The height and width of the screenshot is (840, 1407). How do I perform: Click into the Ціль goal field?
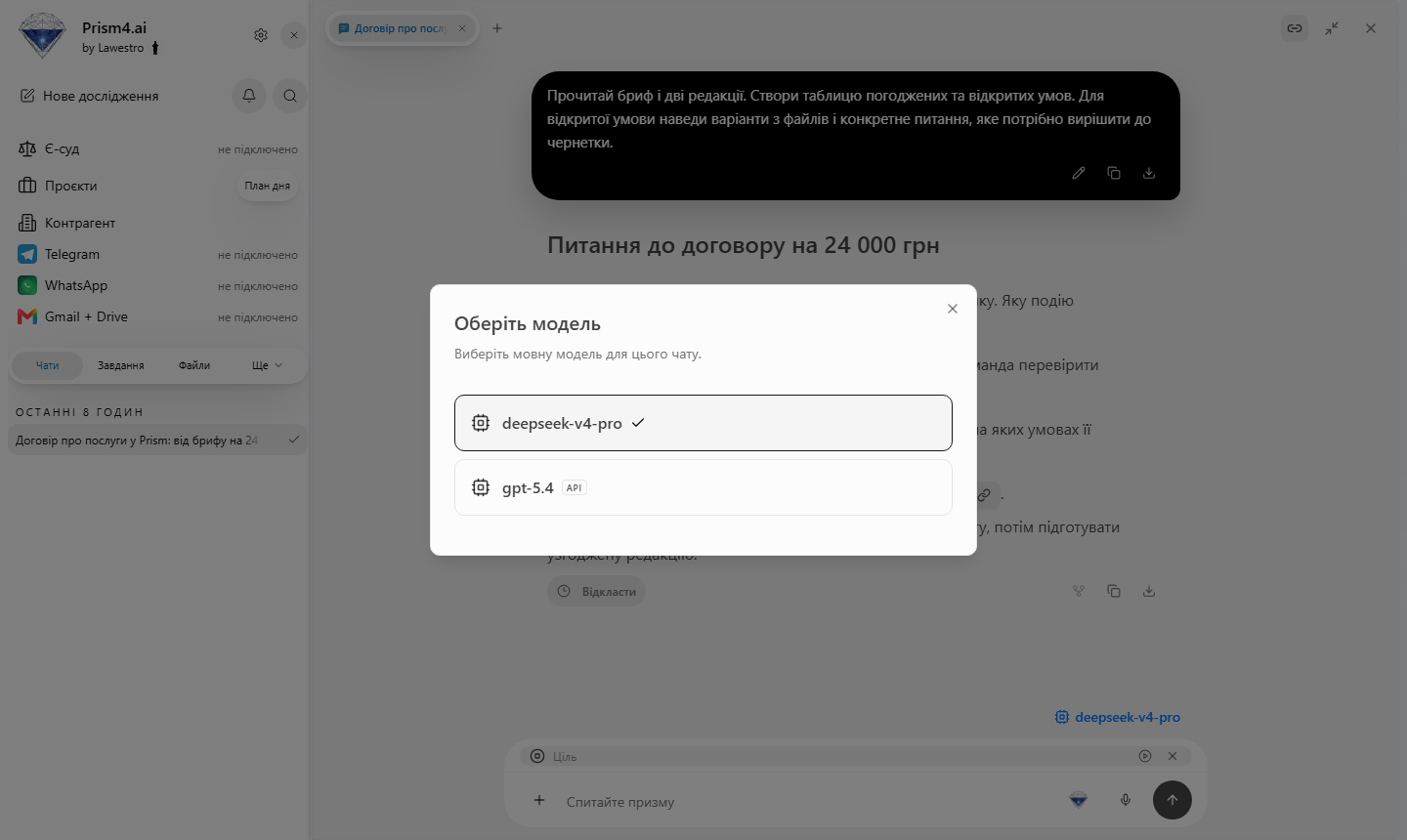840,756
